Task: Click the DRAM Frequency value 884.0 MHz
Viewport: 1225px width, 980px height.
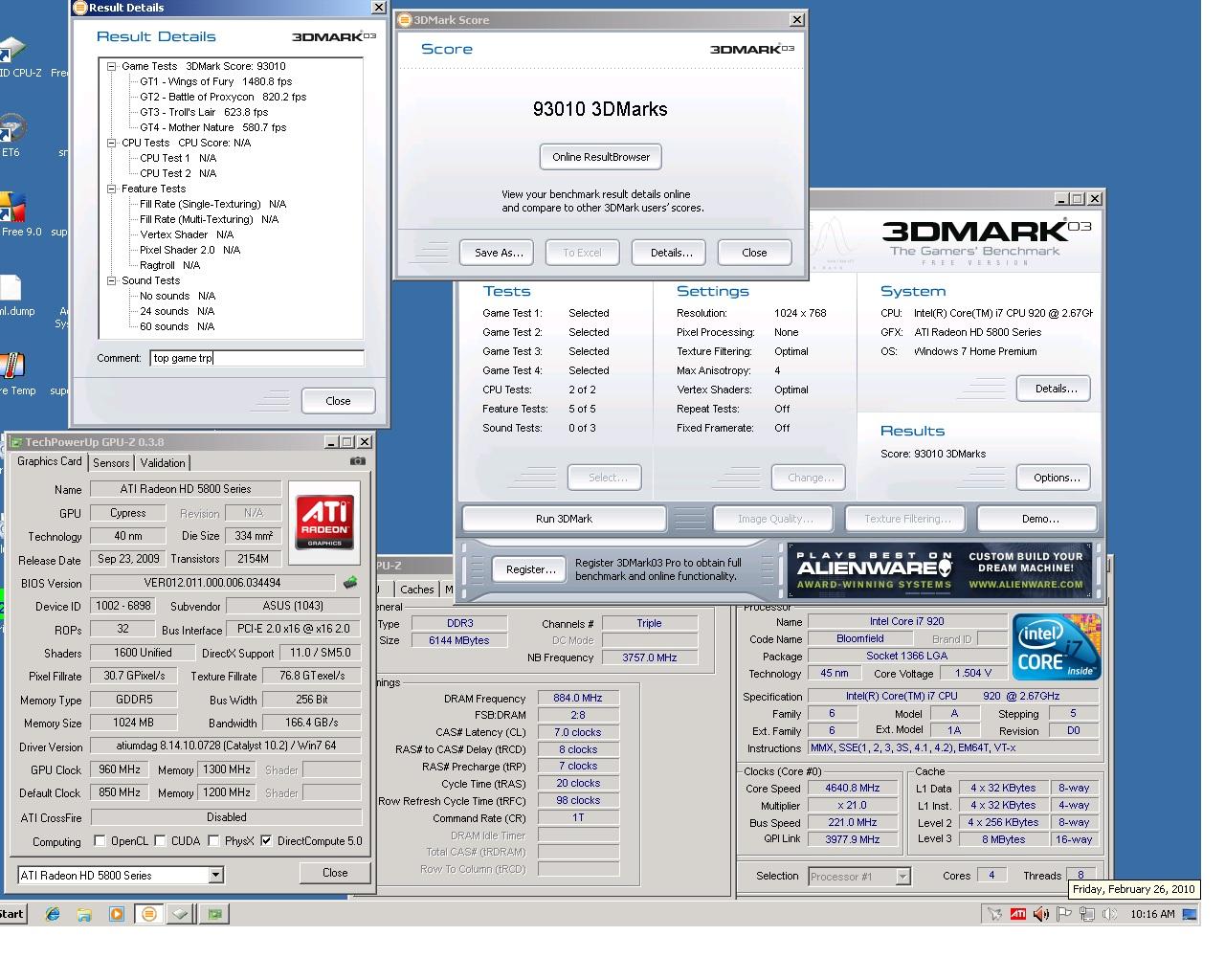Action: (x=578, y=699)
